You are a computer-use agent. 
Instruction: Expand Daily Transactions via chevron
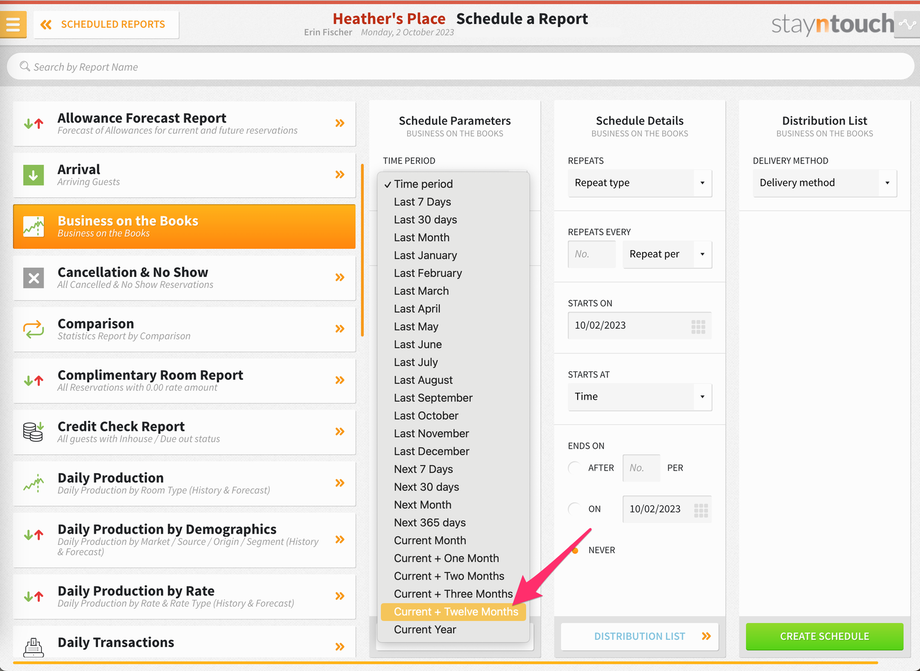(340, 647)
